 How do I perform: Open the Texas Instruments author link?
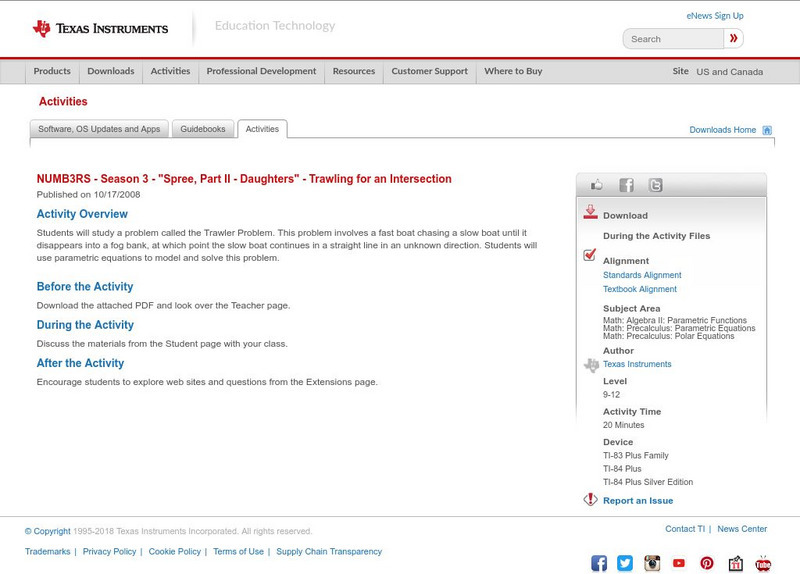pos(637,364)
